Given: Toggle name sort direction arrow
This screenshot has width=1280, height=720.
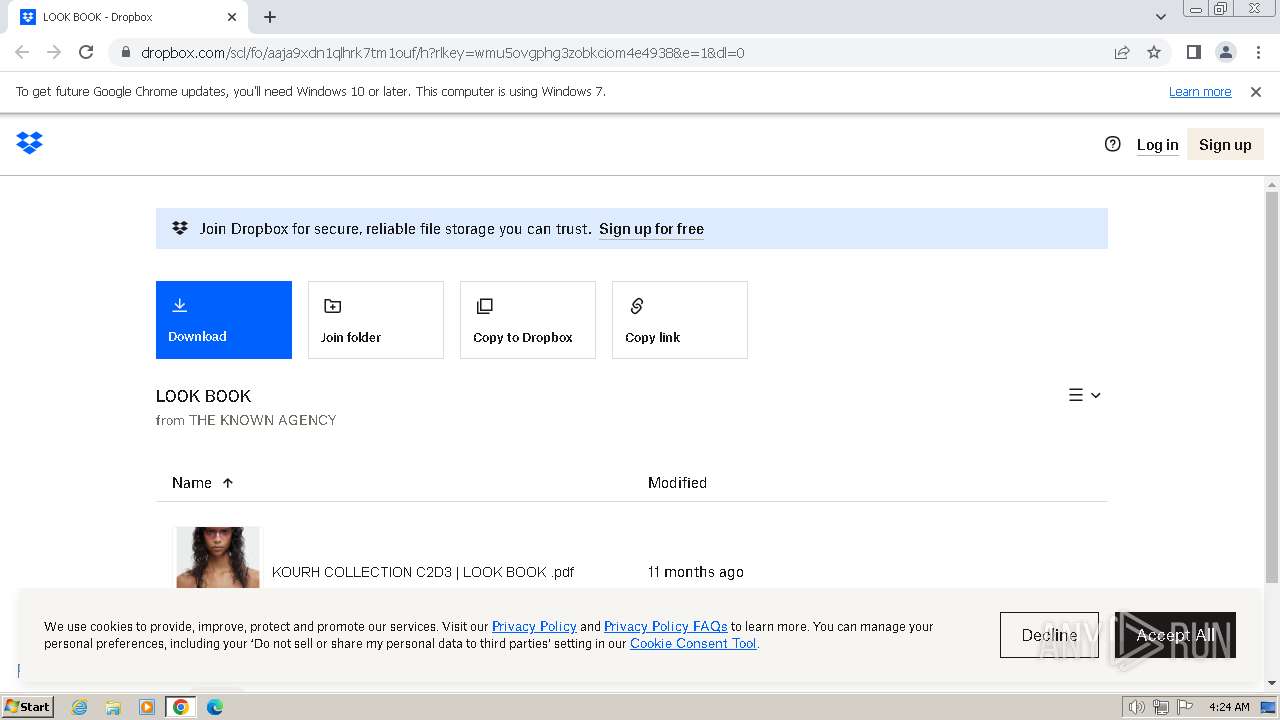Looking at the screenshot, I should pos(228,483).
